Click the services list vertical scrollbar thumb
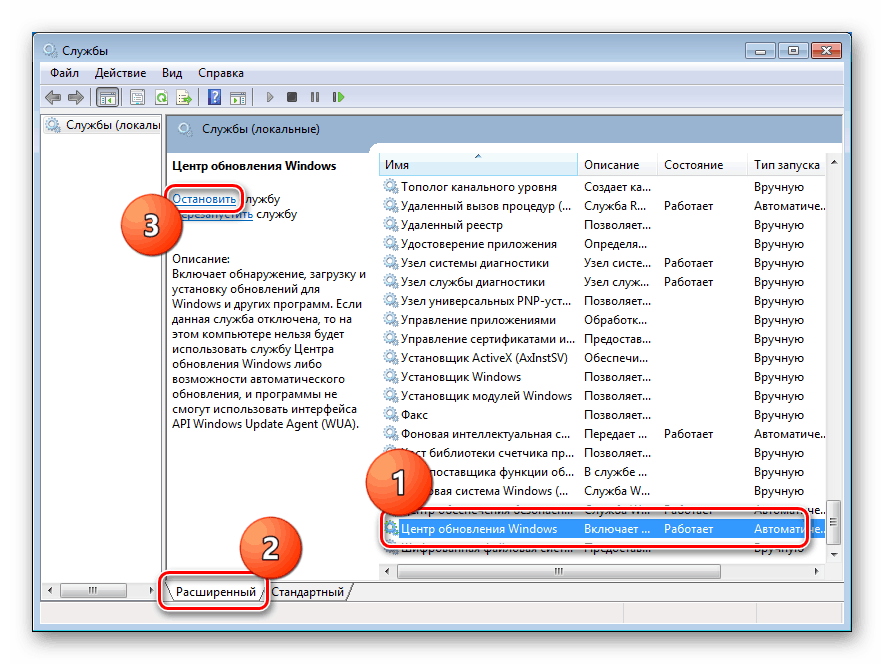 tap(834, 522)
